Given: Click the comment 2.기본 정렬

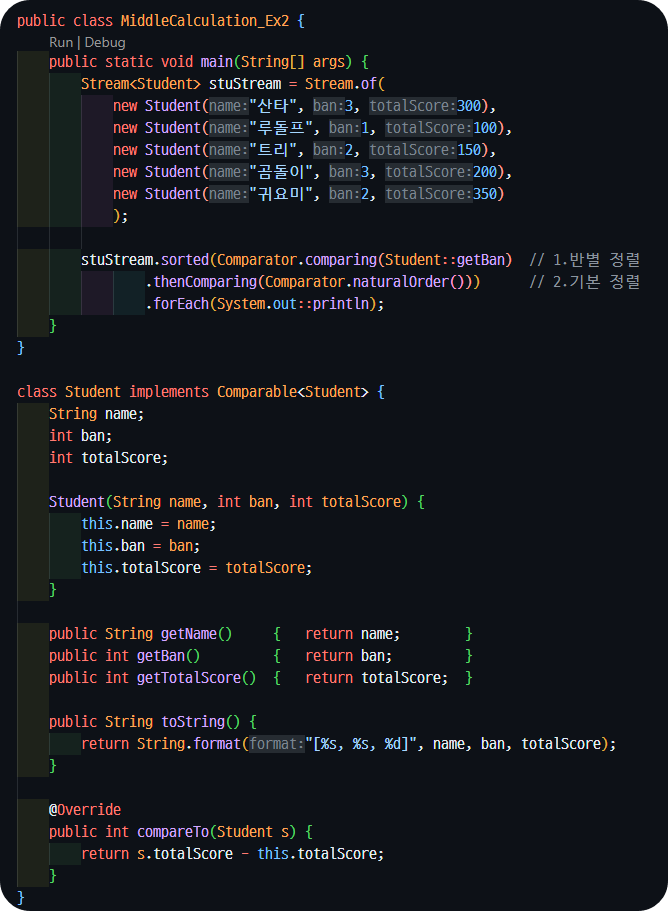Looking at the screenshot, I should [584, 282].
